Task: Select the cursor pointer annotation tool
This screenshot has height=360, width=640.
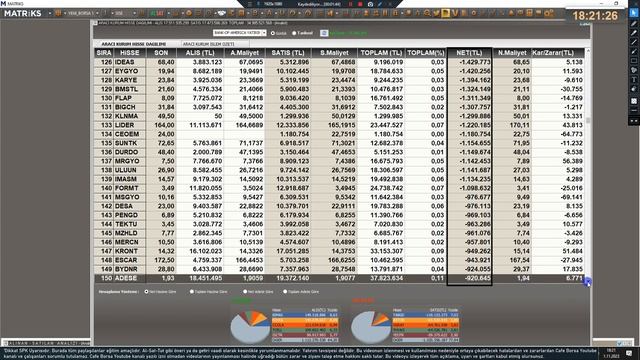Action: tap(633, 13)
